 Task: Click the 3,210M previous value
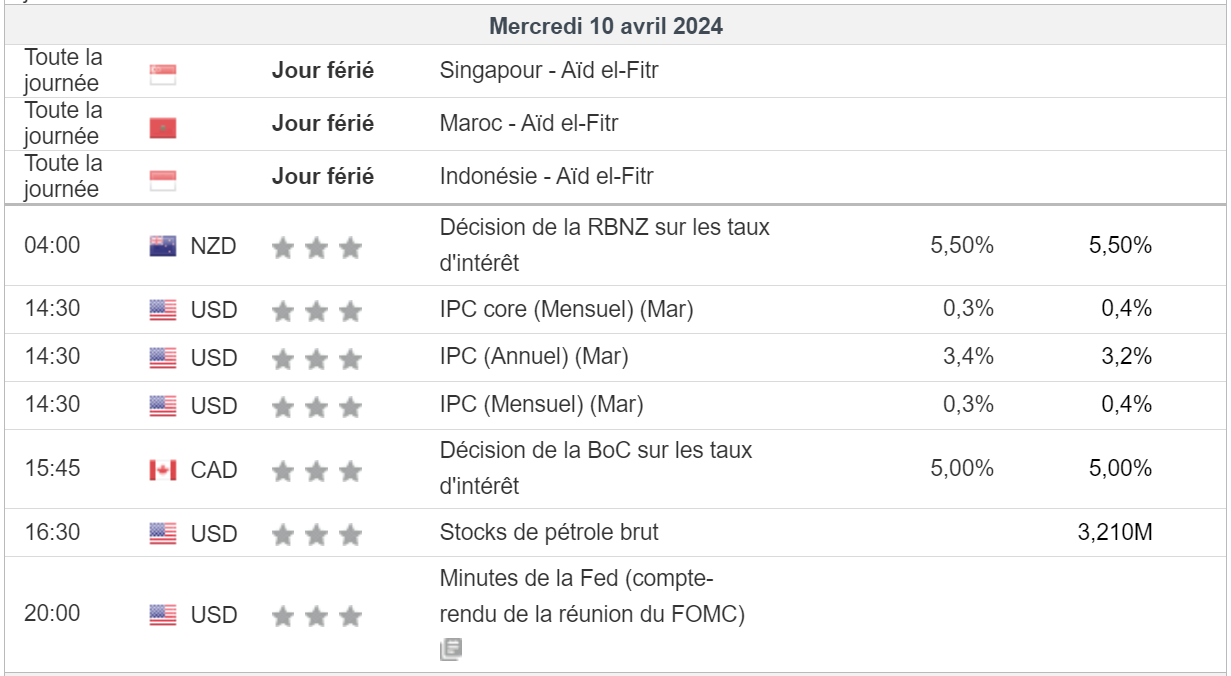point(1115,532)
